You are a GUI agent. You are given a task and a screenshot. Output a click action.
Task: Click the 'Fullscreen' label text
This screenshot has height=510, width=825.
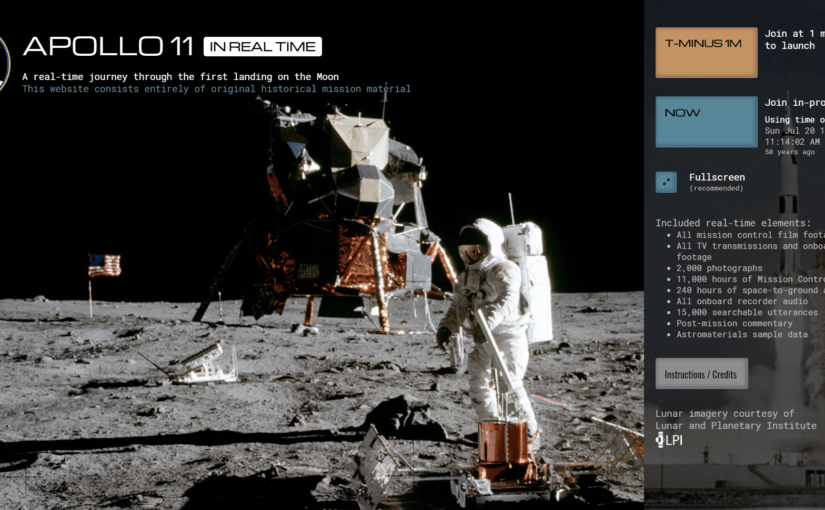click(x=717, y=177)
